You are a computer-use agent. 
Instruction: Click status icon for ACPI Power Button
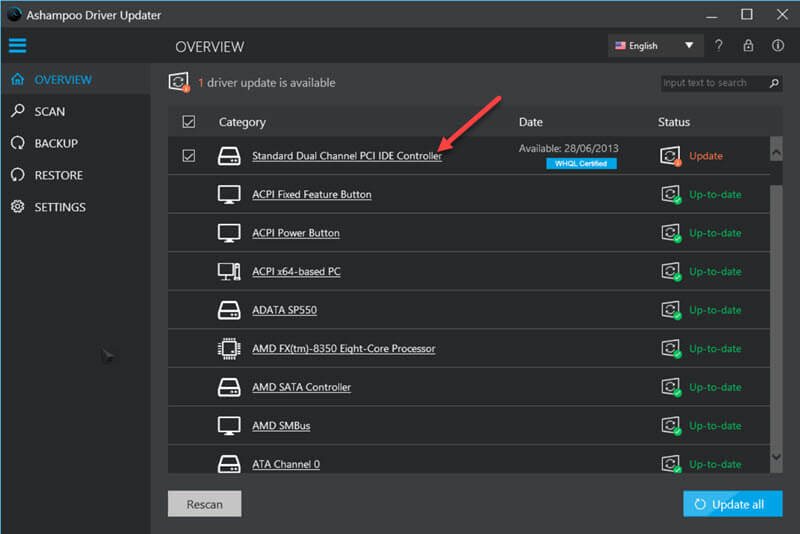coord(671,233)
